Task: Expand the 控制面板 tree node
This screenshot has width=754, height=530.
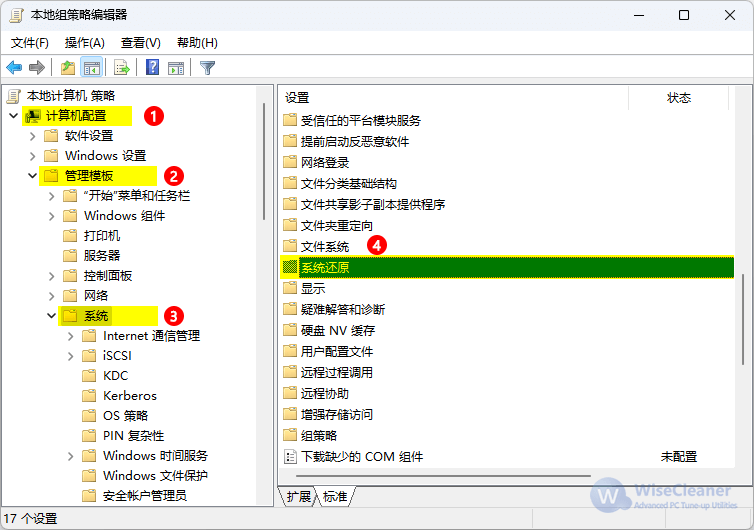Action: coord(51,276)
